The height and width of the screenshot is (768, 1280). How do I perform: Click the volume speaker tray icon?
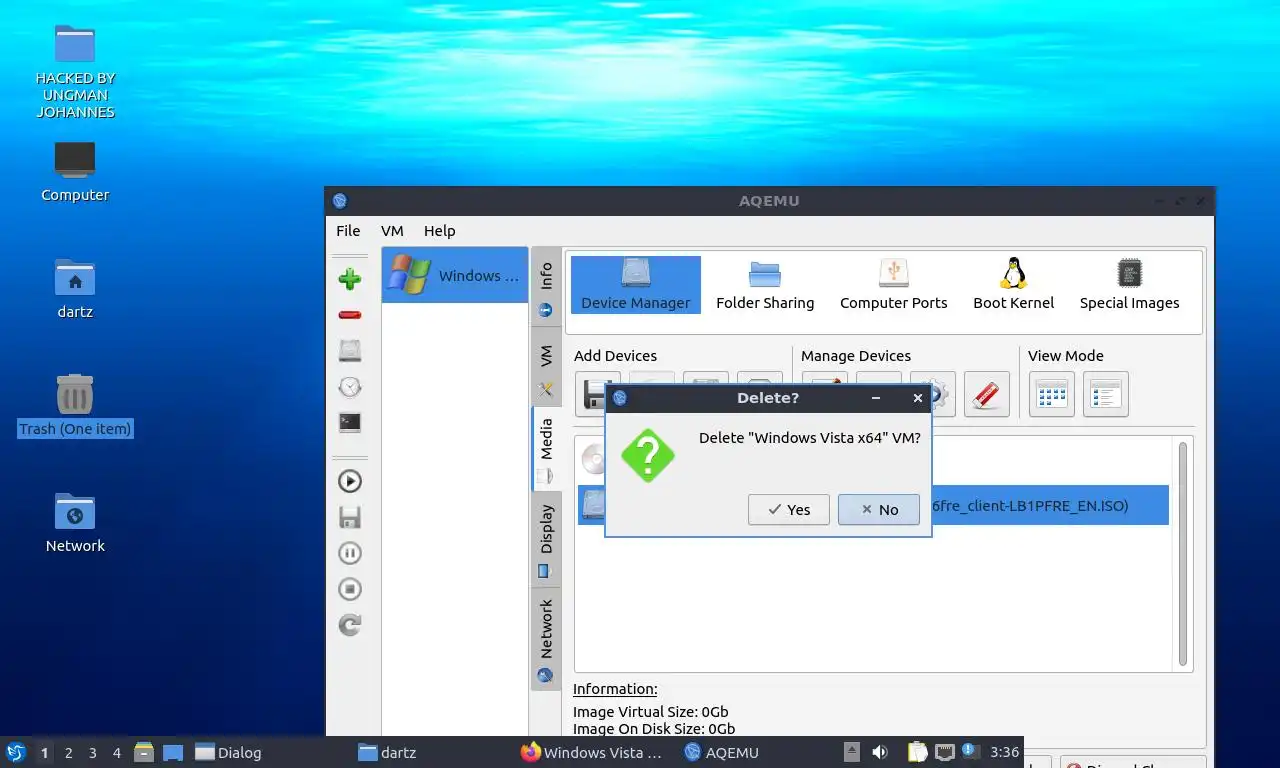(880, 752)
